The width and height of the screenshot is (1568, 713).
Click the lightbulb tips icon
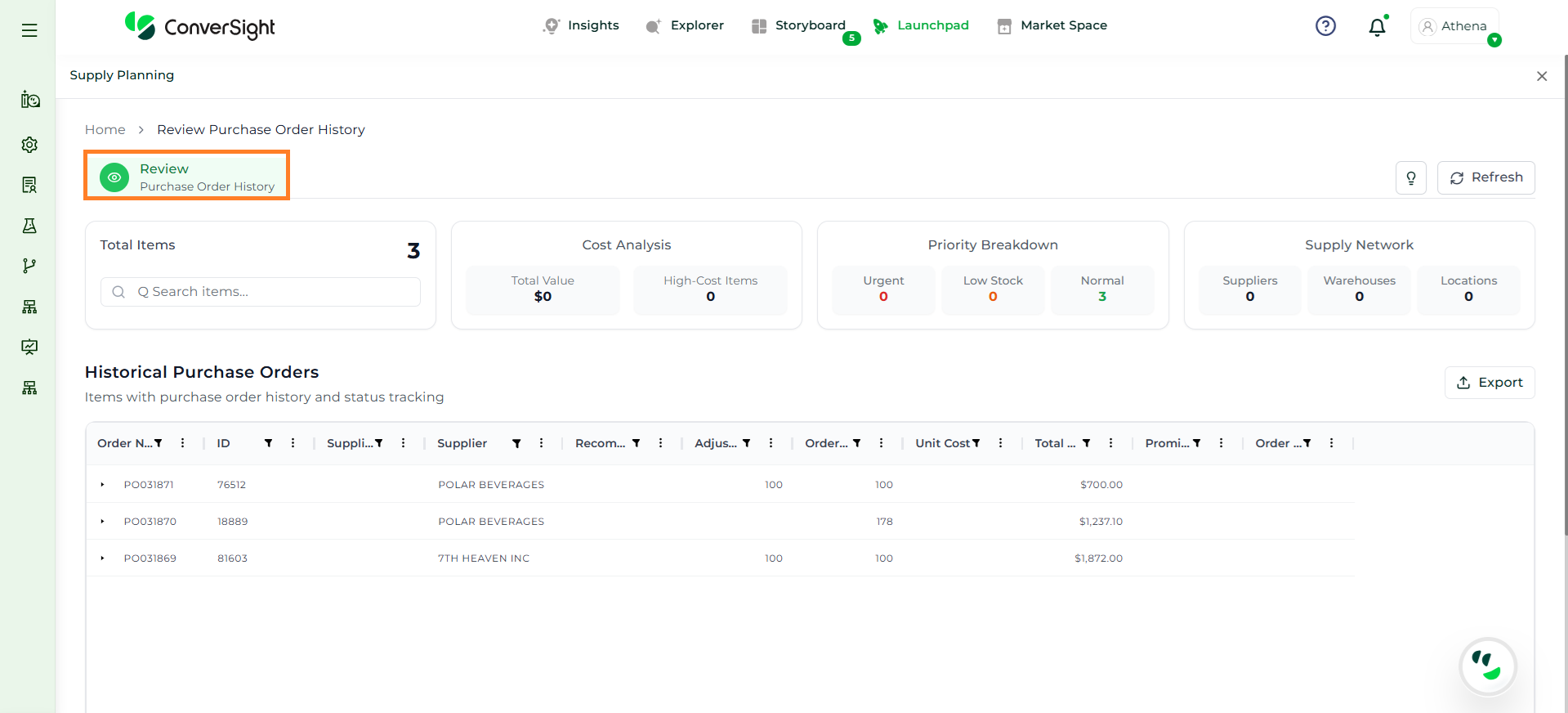tap(1411, 178)
